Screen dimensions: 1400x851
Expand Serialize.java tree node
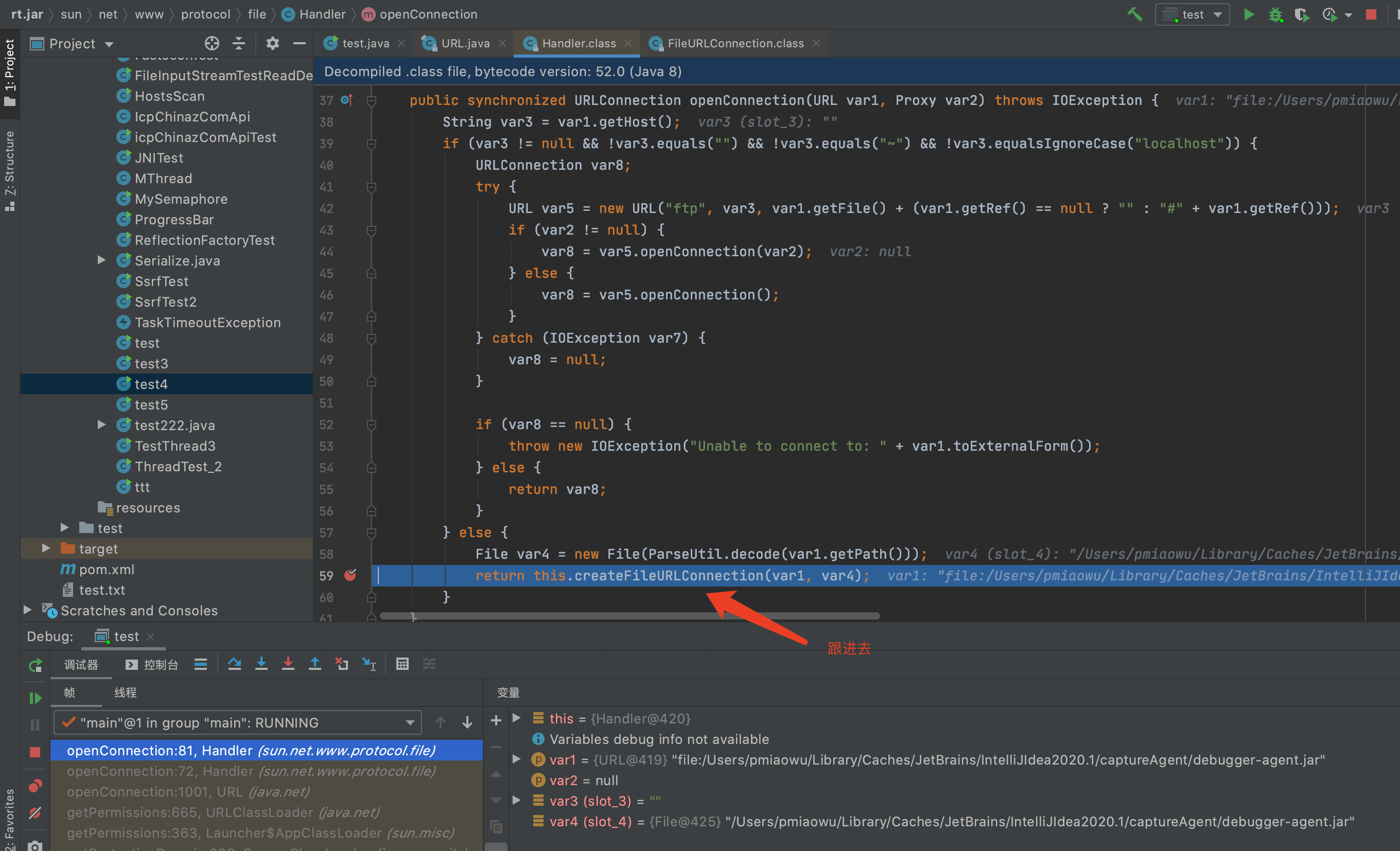click(102, 260)
